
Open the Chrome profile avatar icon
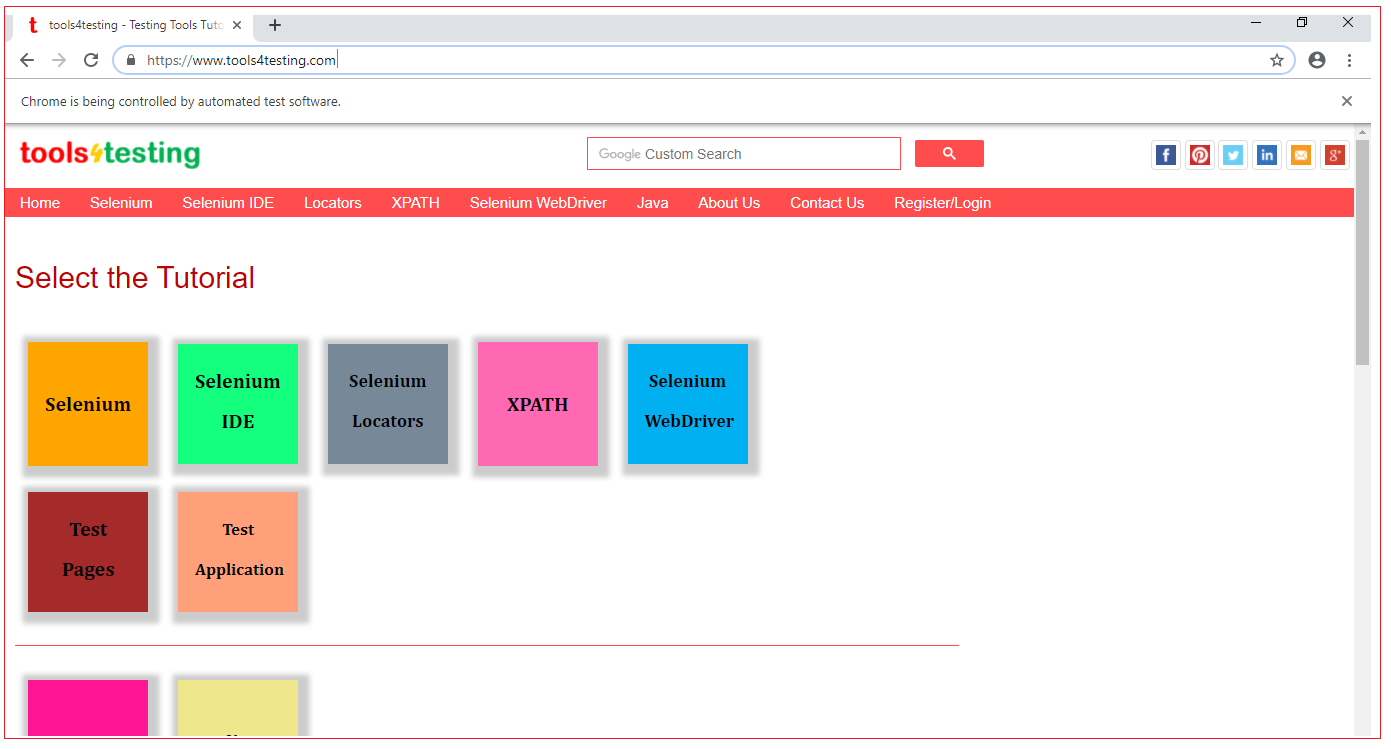[x=1317, y=60]
